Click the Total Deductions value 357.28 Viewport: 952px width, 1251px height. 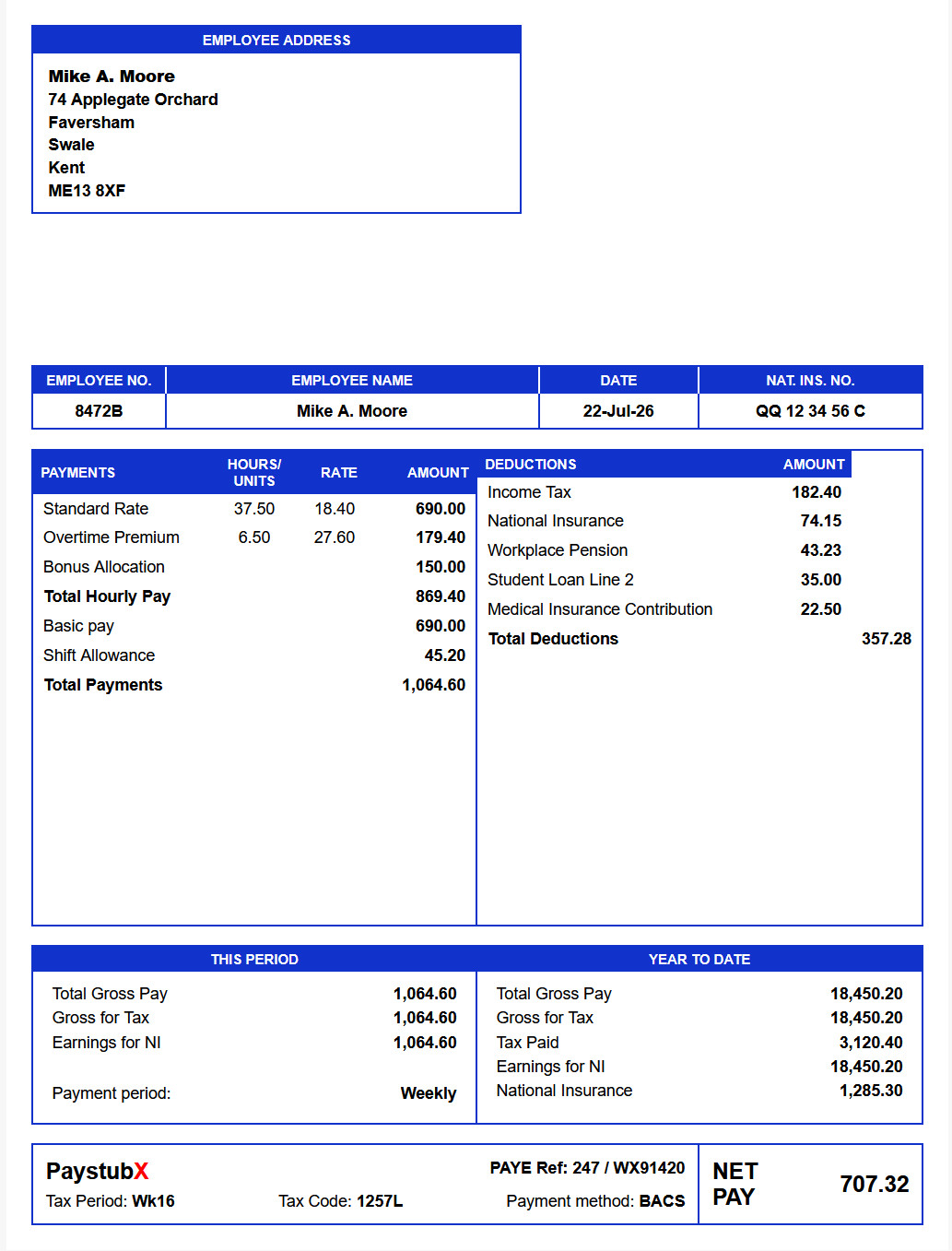pos(887,639)
